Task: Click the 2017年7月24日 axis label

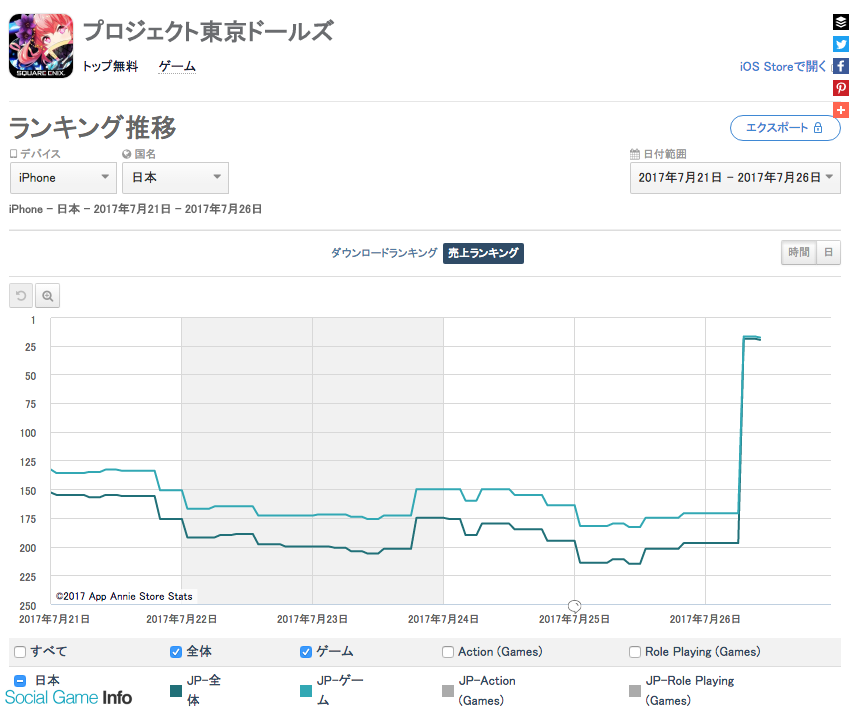Action: tap(443, 619)
